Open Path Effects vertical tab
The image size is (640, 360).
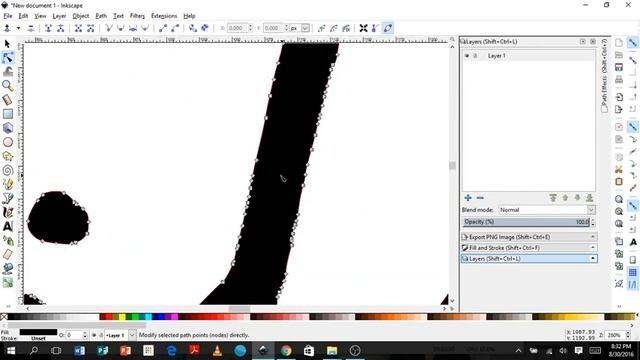604,75
